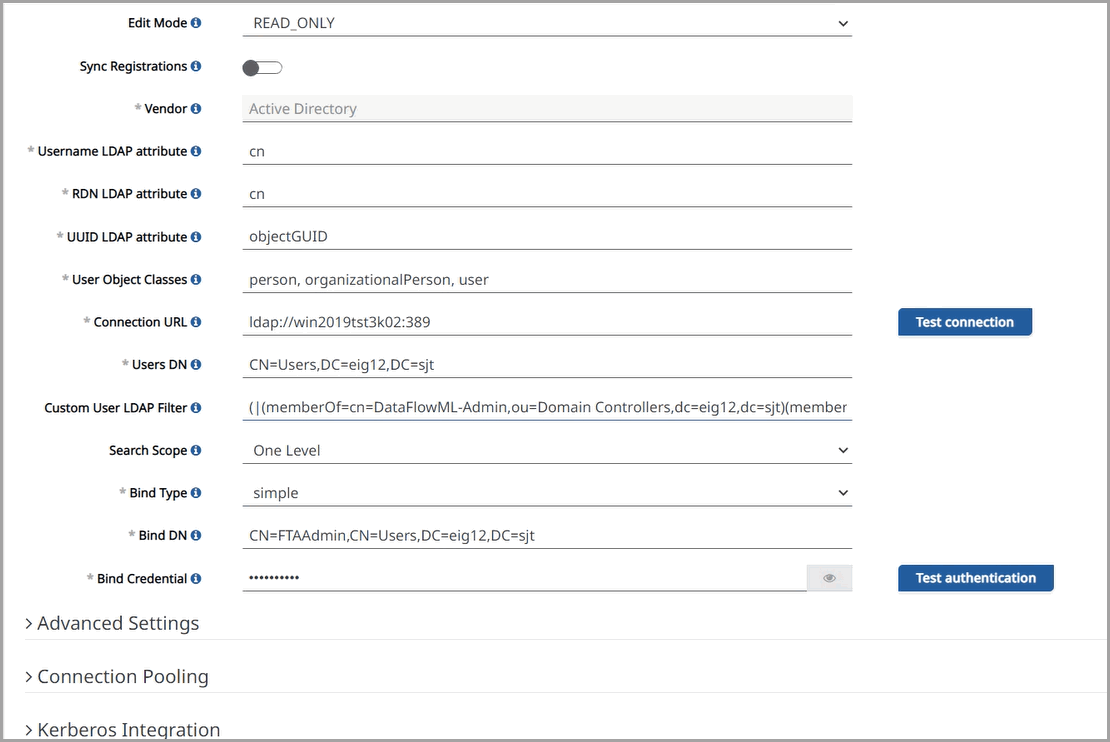This screenshot has height=742, width=1110.
Task: Enable the Sync Registrations switch
Action: [x=262, y=67]
